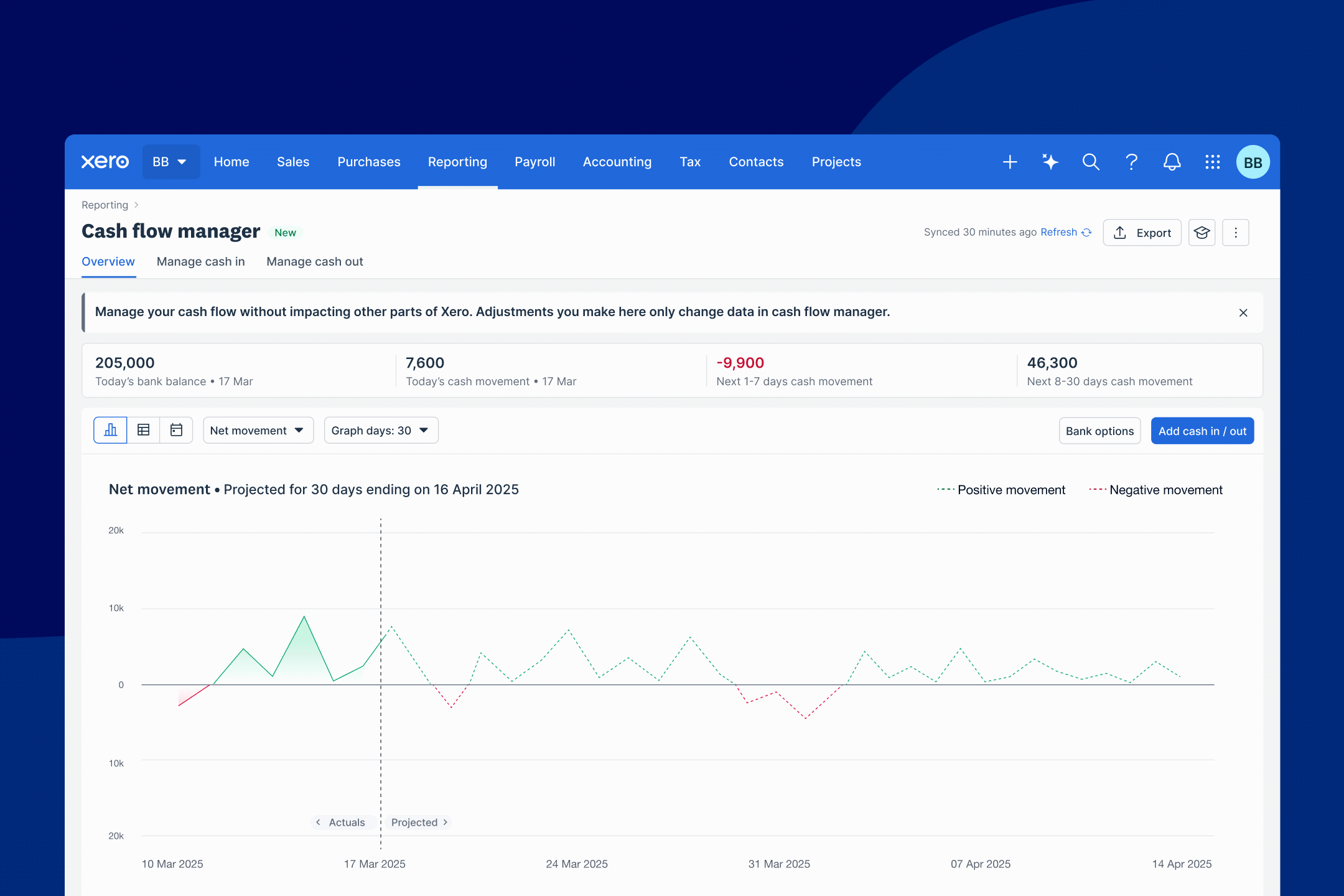Click the Reporting breadcrumb link
This screenshot has height=896, width=1344.
[105, 205]
